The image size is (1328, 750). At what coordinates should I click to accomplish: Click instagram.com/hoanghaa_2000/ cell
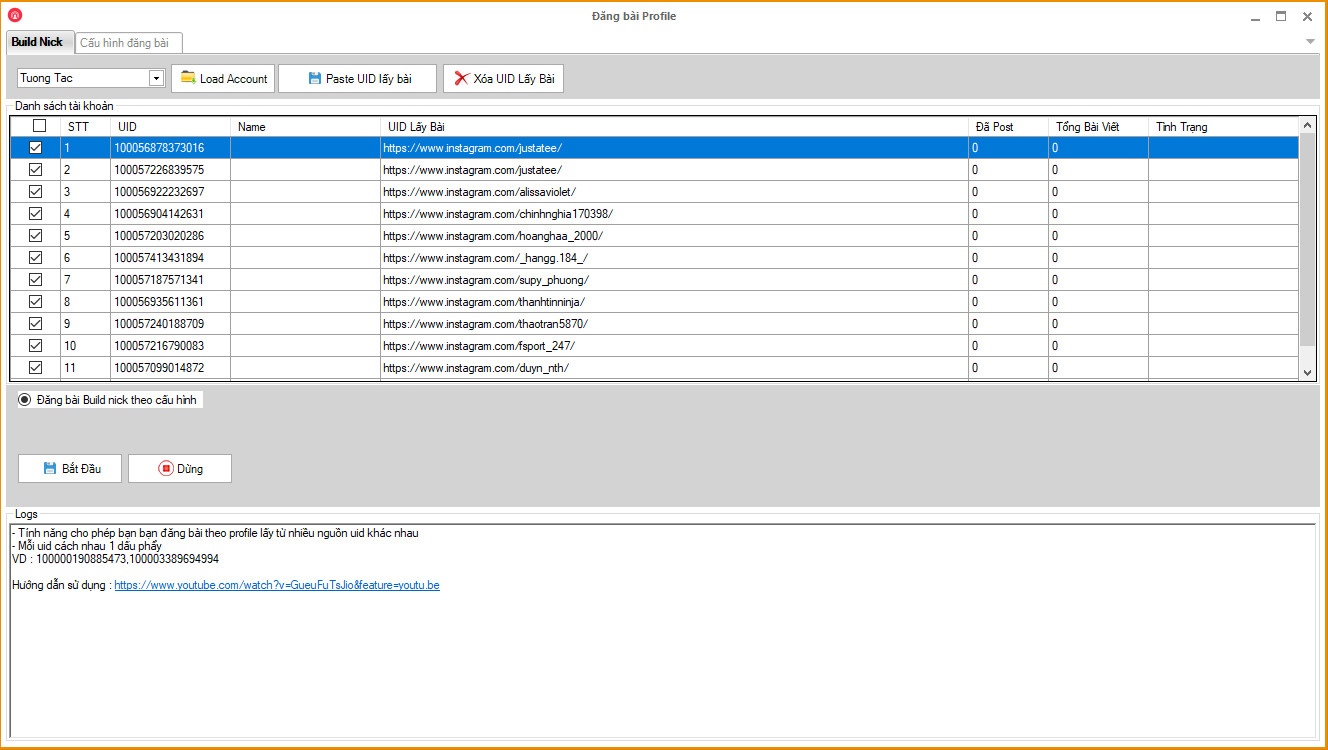click(x=674, y=236)
